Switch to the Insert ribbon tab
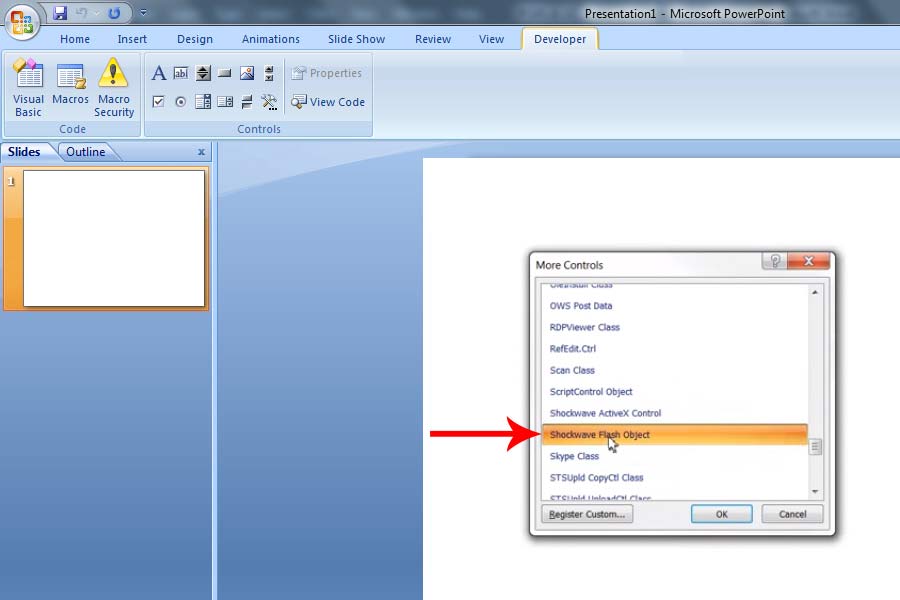Viewport: 900px width, 600px height. [x=132, y=39]
